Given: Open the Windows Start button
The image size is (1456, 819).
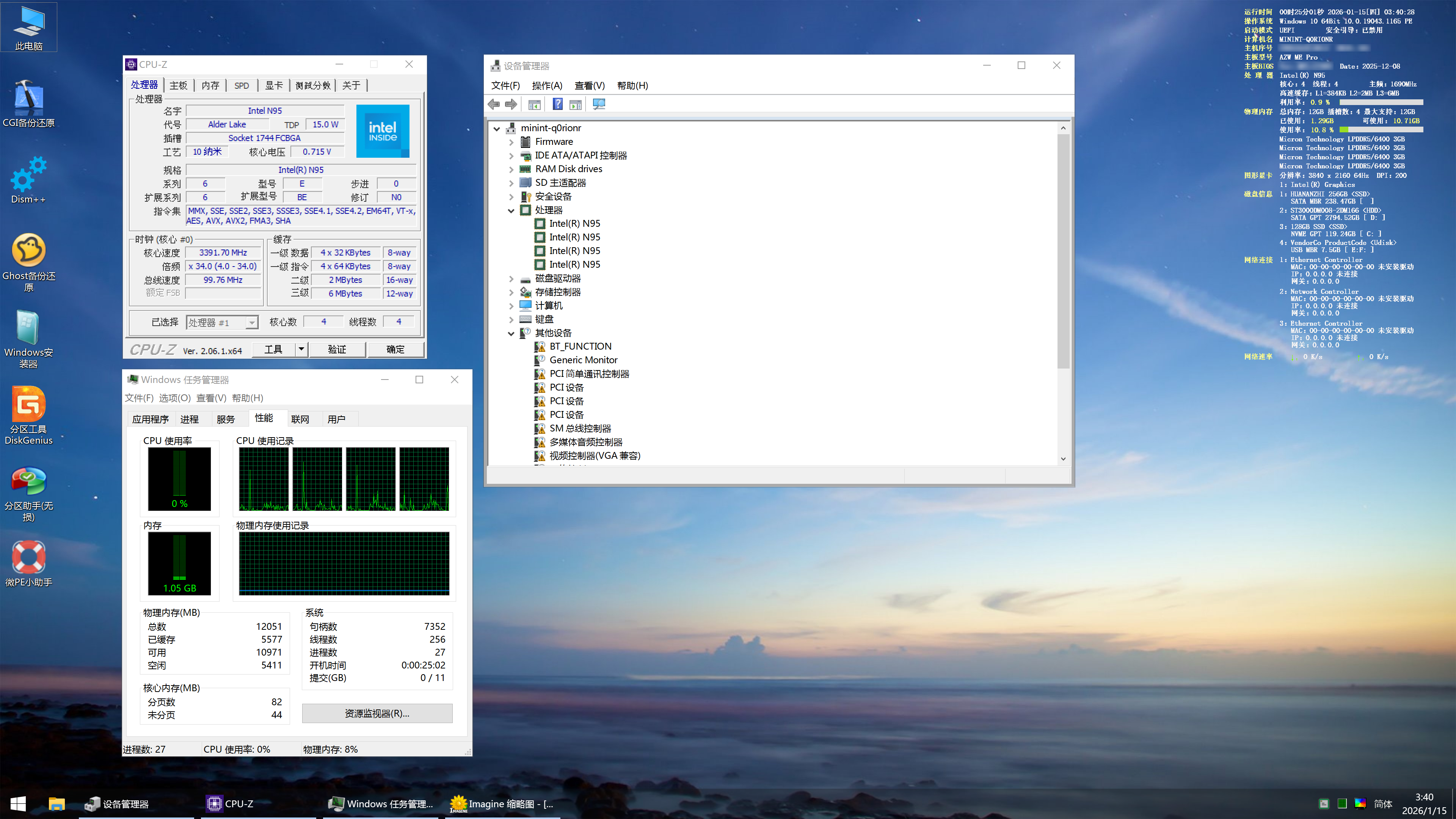Looking at the screenshot, I should pyautogui.click(x=18, y=803).
